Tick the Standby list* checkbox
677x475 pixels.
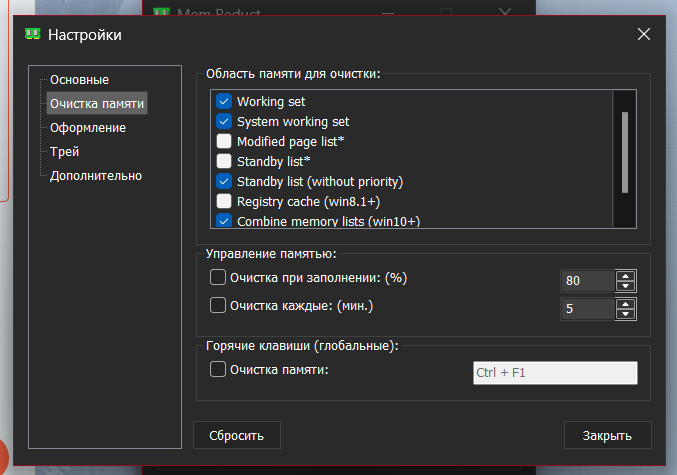point(224,161)
